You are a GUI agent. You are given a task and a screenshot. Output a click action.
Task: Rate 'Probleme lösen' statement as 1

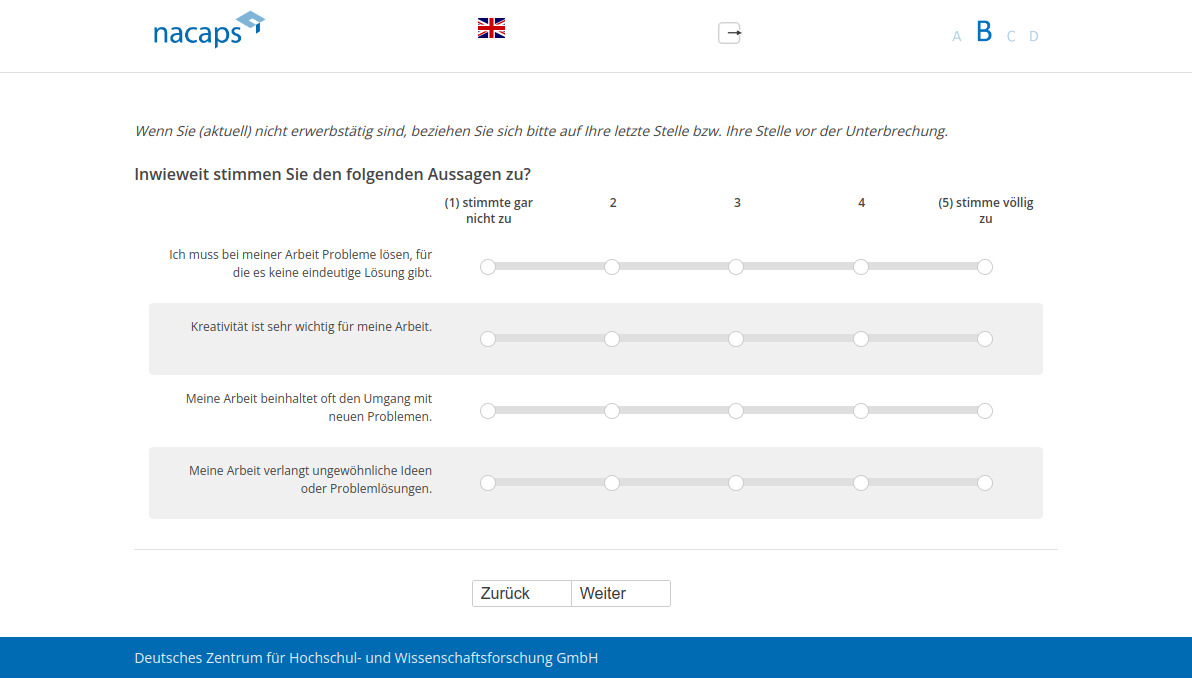tap(488, 267)
